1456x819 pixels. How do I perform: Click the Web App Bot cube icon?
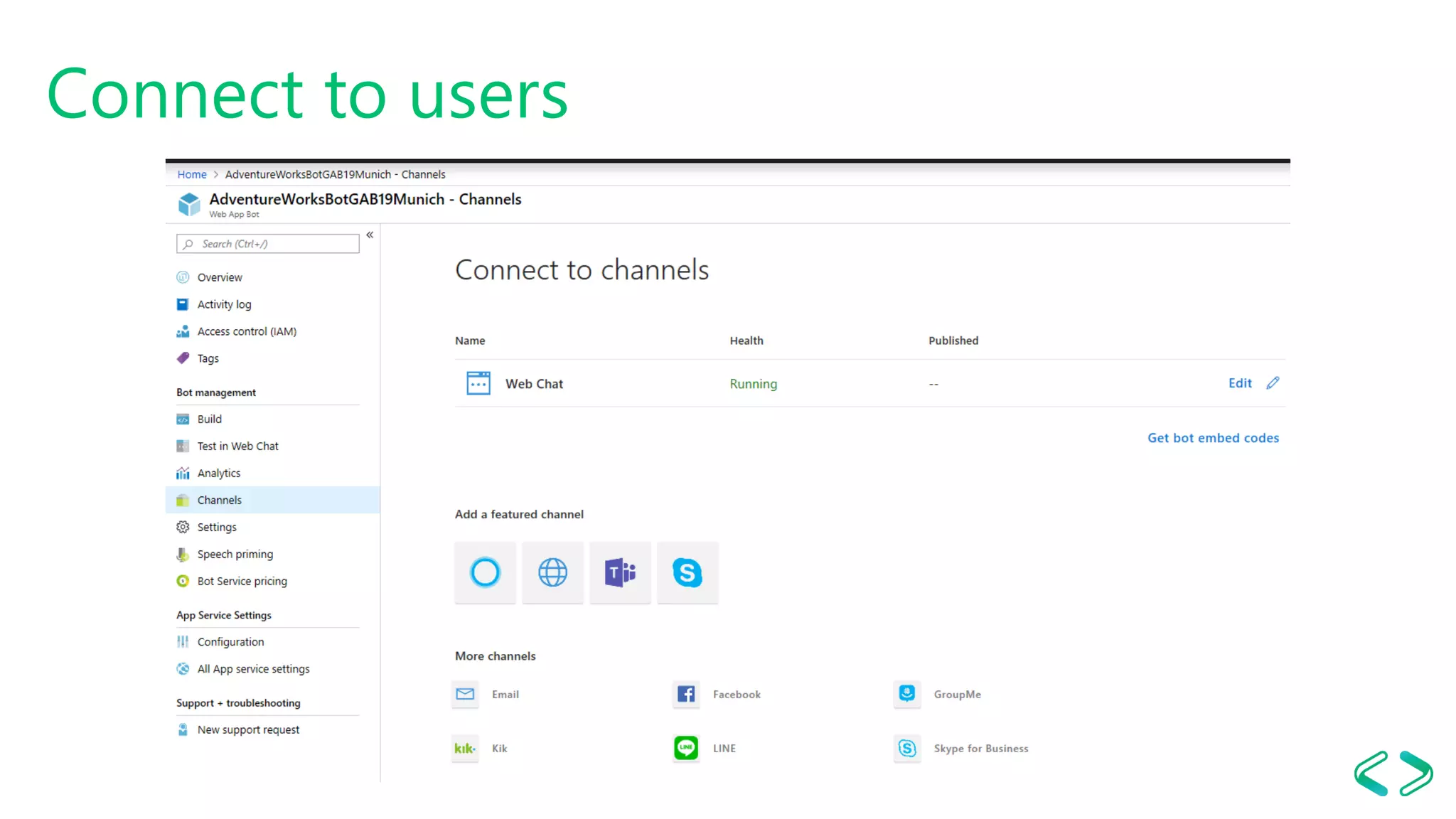pos(189,204)
